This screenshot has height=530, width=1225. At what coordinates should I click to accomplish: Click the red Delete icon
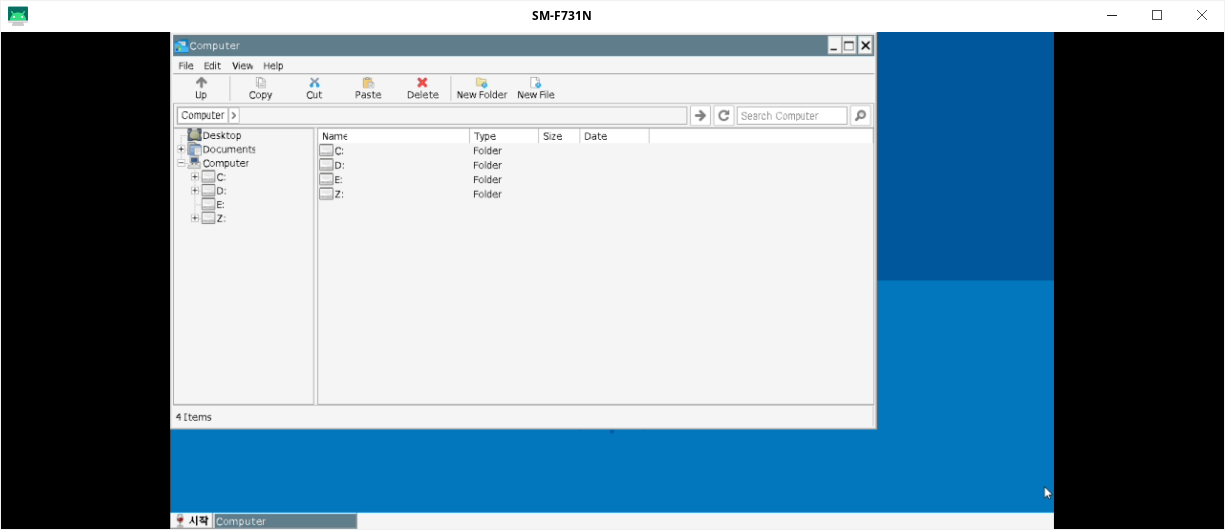[422, 83]
